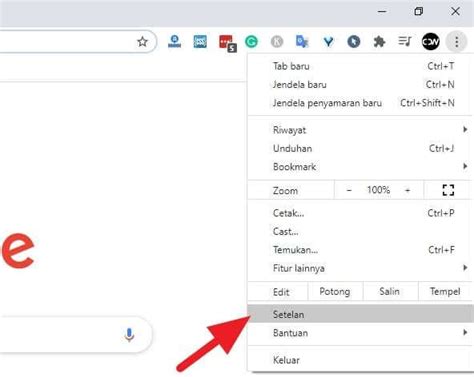
Task: Click the 100% zoom level value
Action: click(x=378, y=190)
